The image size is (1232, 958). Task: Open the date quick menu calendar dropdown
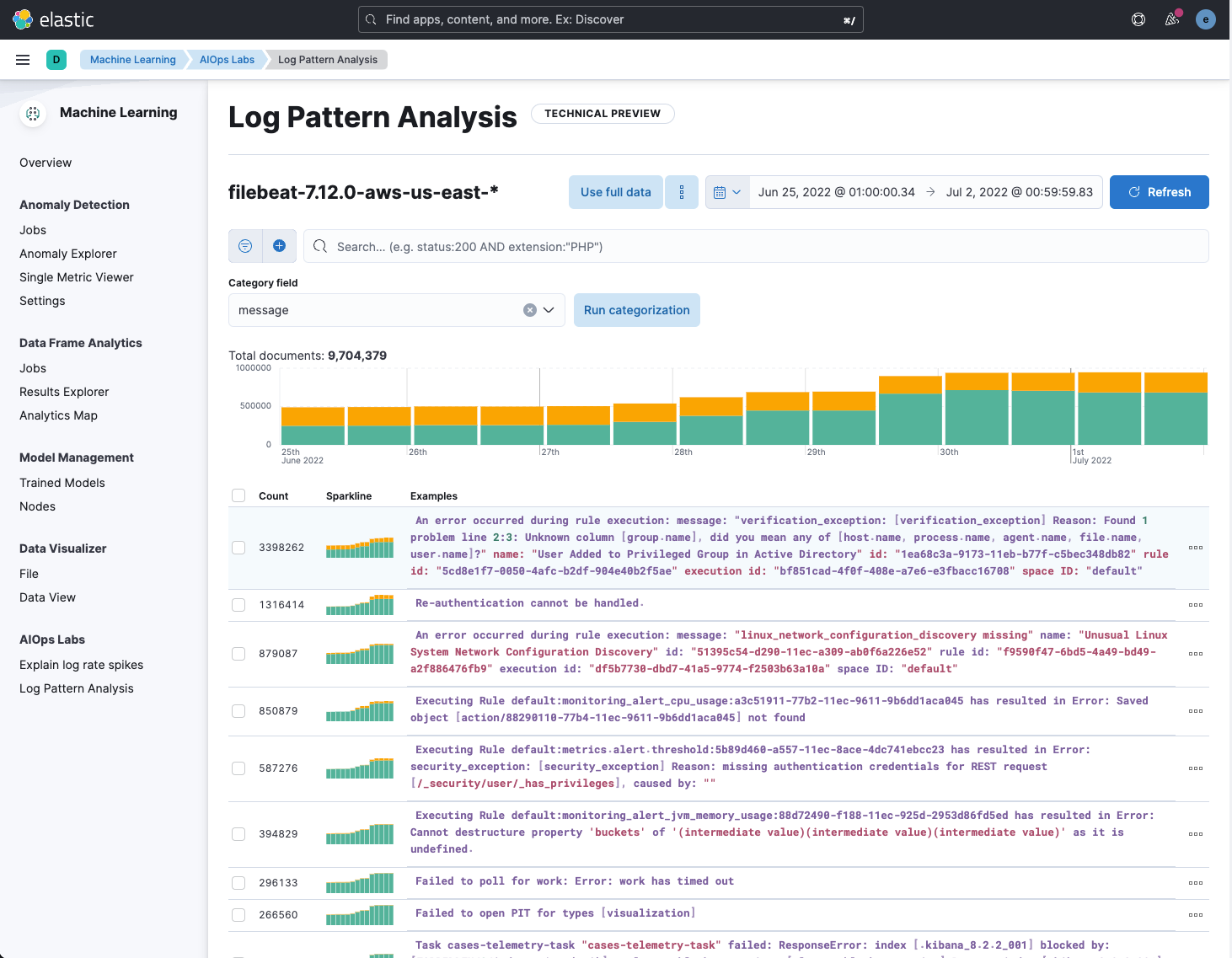[x=727, y=192]
